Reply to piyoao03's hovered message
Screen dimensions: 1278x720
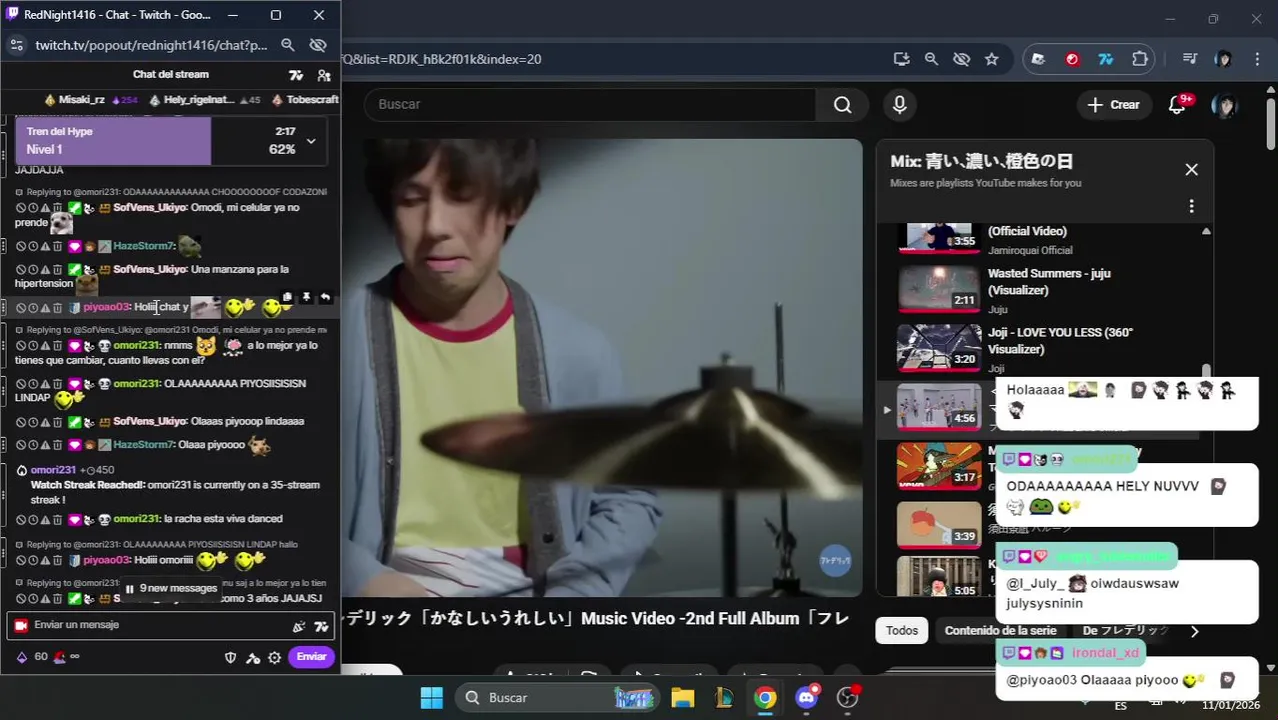[325, 297]
